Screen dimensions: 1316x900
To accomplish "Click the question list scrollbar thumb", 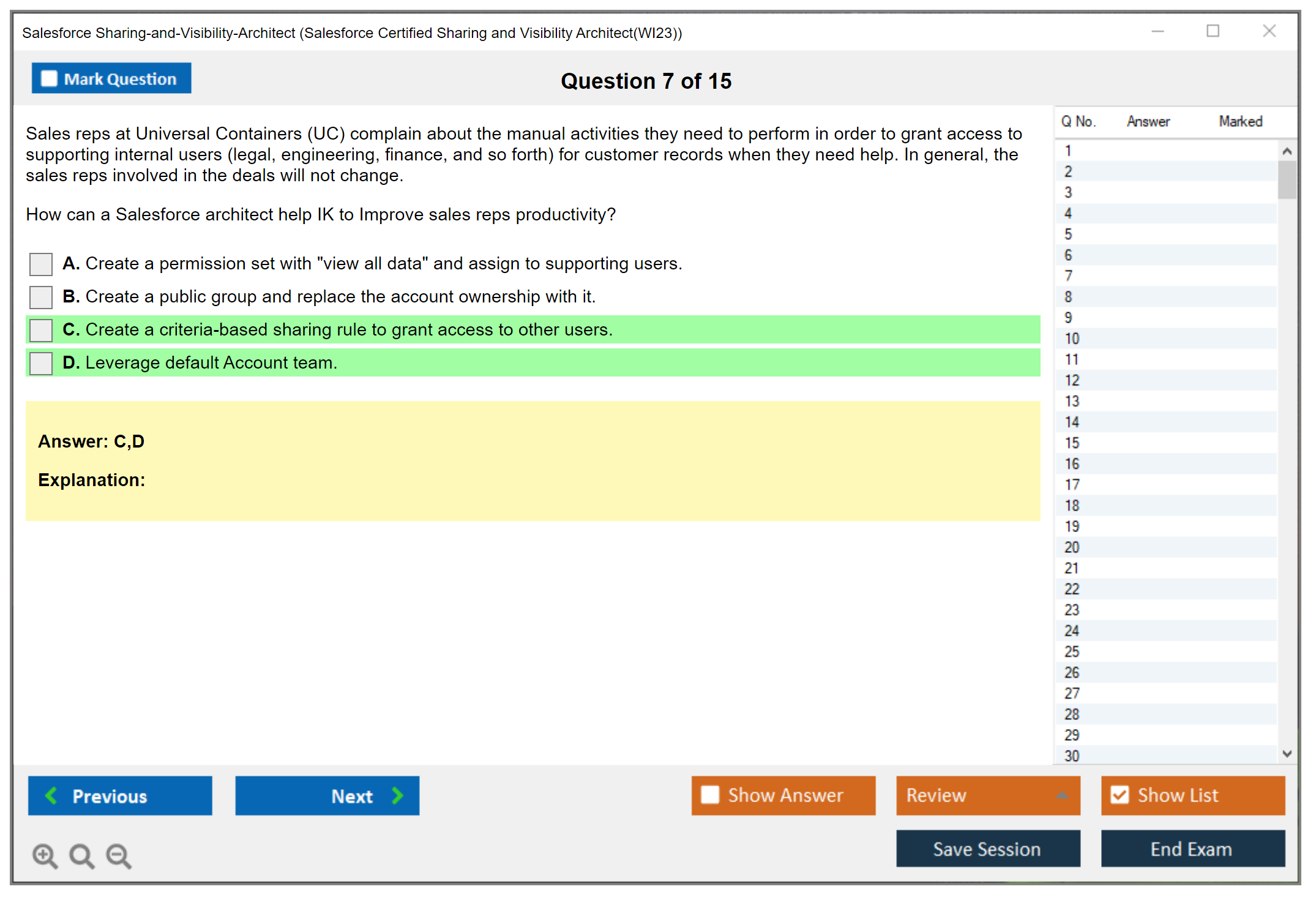I will (1287, 179).
